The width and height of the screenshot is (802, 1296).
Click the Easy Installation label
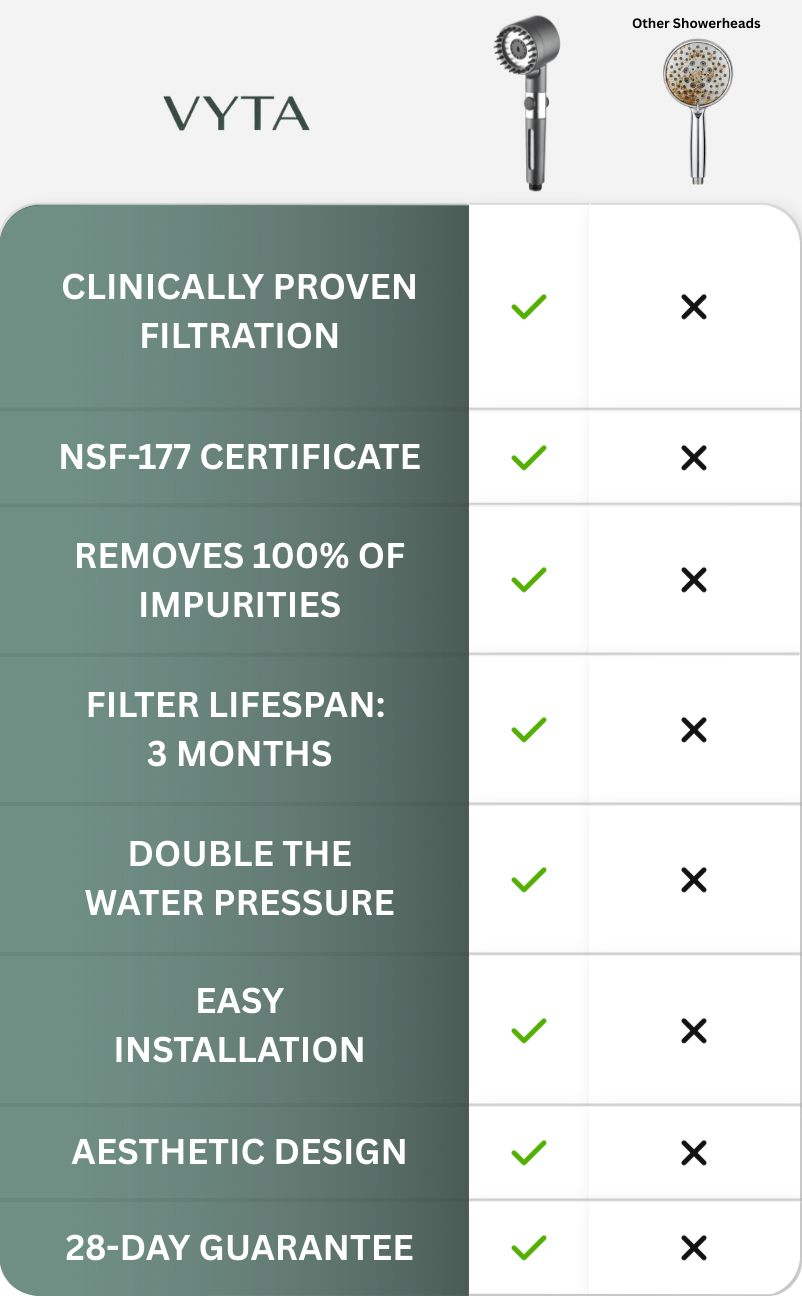[x=239, y=1025]
